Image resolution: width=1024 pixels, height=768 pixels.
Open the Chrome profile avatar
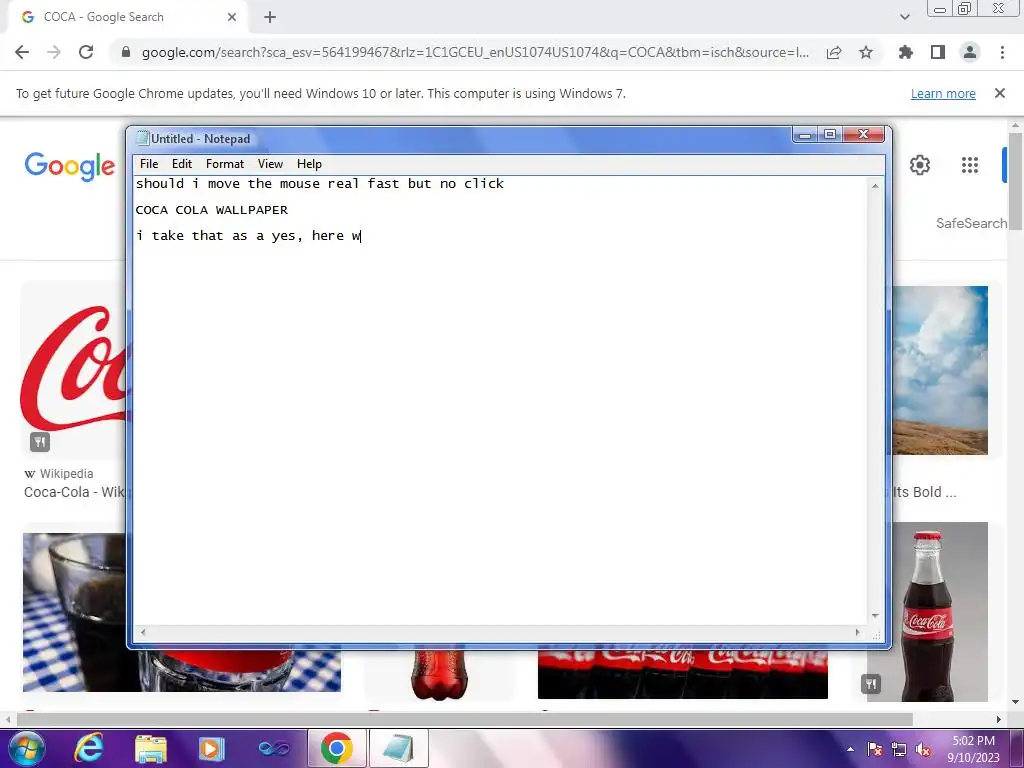click(x=970, y=52)
